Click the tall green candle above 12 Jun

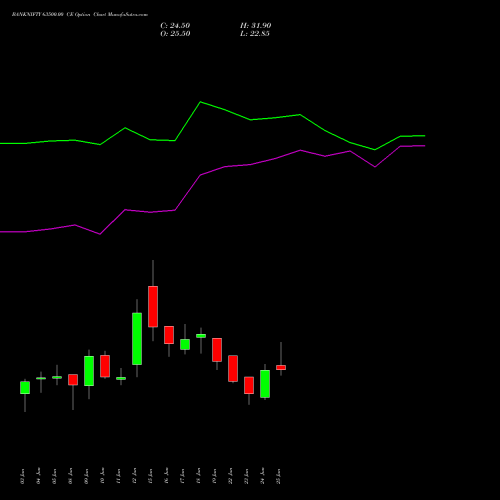[x=137, y=339]
